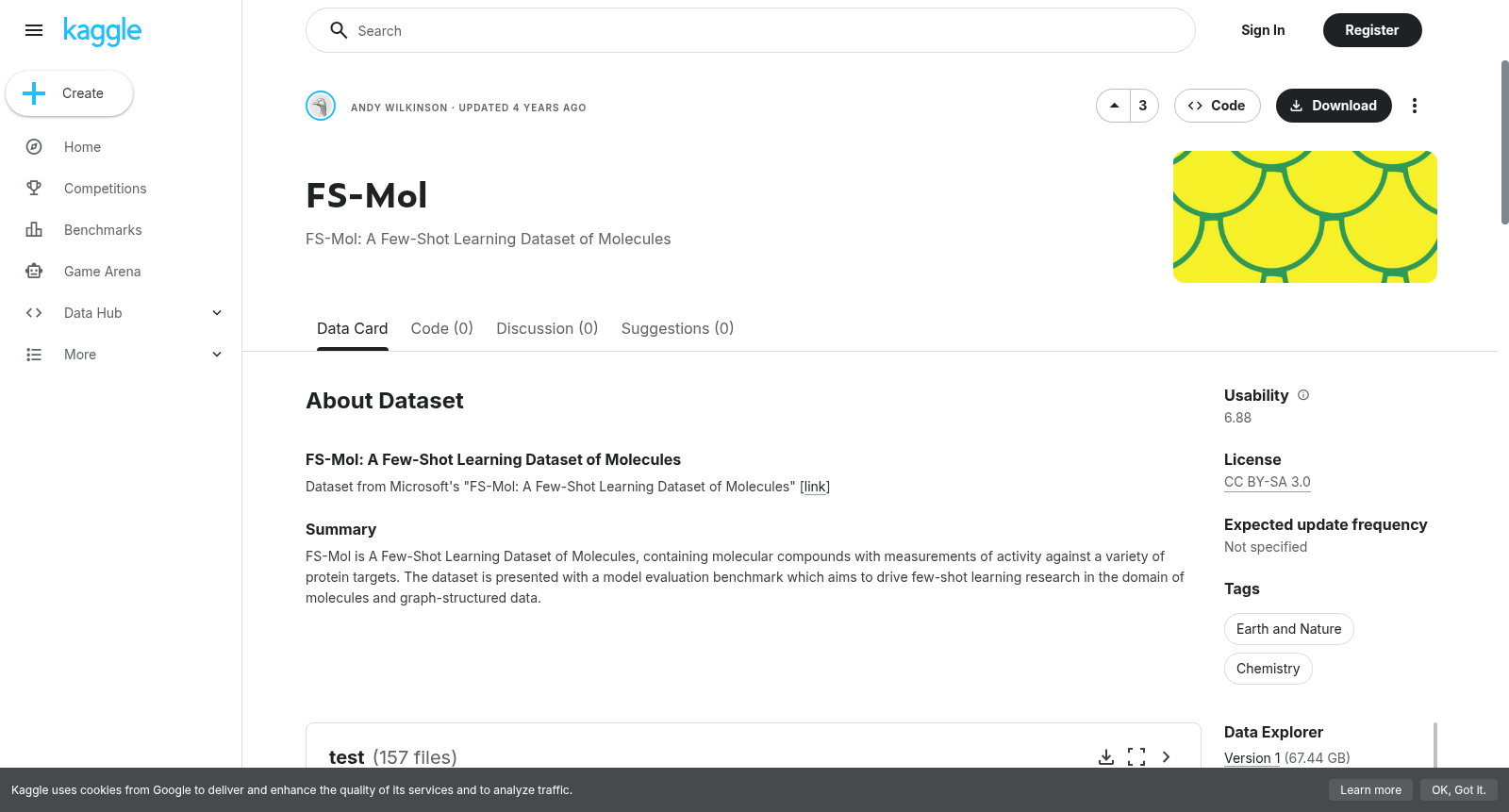This screenshot has width=1509, height=812.
Task: Click the Download button
Action: (x=1334, y=106)
